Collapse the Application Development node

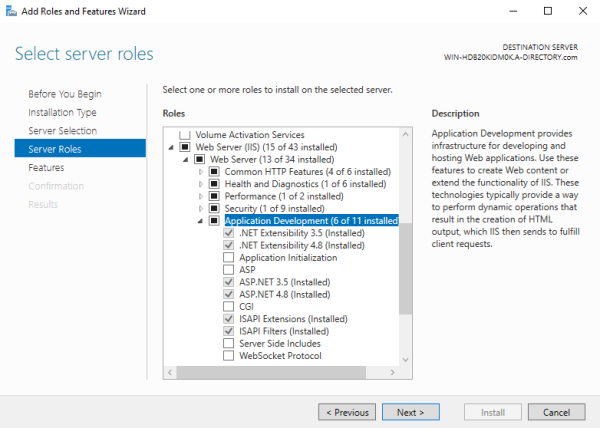(x=201, y=221)
